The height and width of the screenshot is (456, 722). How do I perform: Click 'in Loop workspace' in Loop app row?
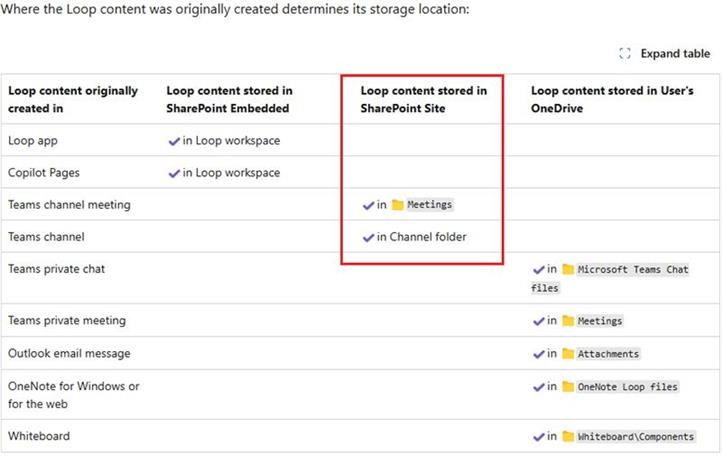(231, 140)
